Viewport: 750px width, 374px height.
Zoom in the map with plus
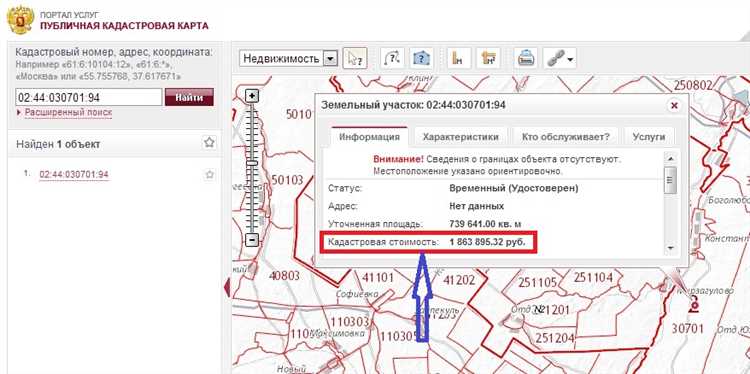[x=252, y=96]
